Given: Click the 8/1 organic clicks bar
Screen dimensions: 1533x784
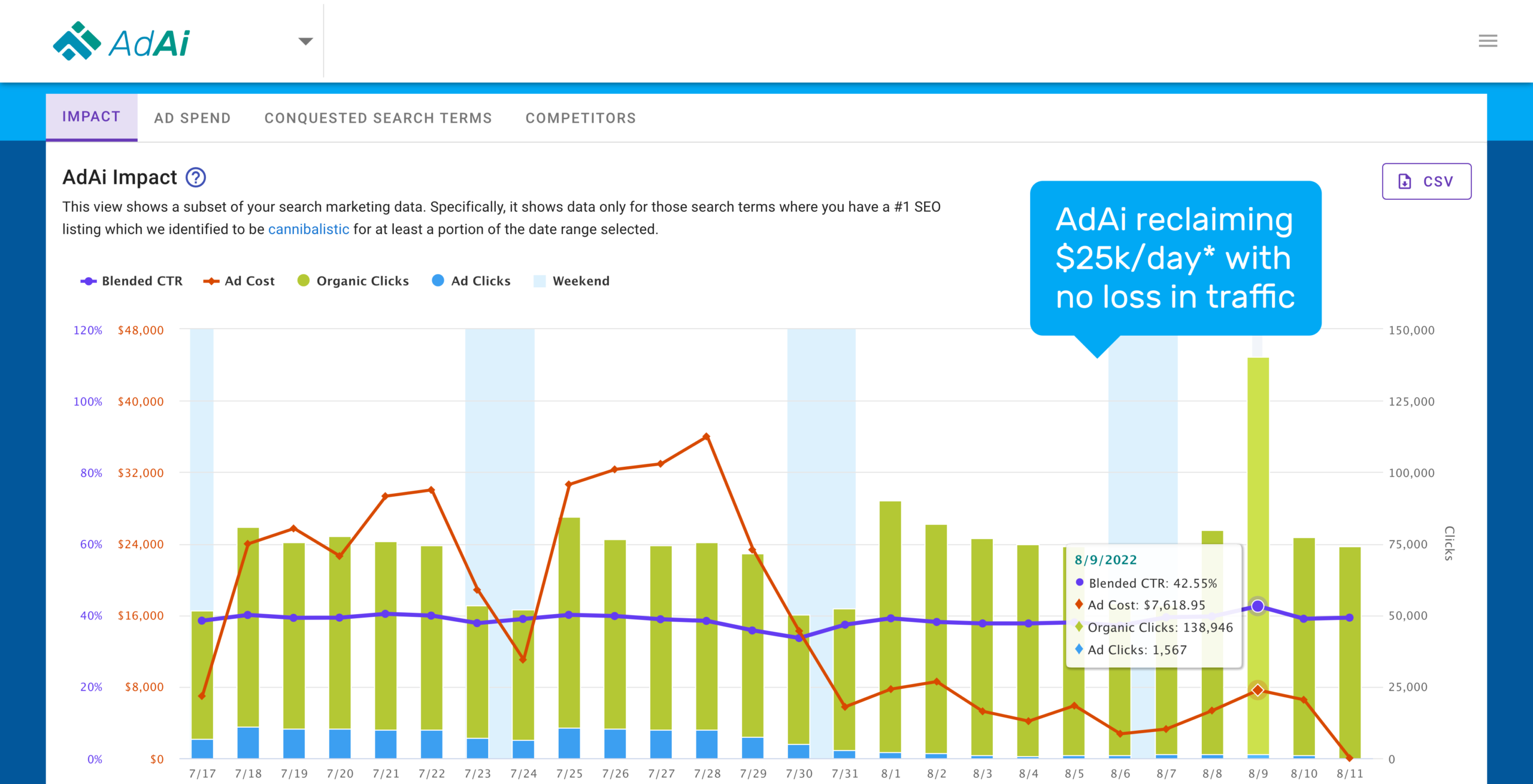Looking at the screenshot, I should coord(890,626).
